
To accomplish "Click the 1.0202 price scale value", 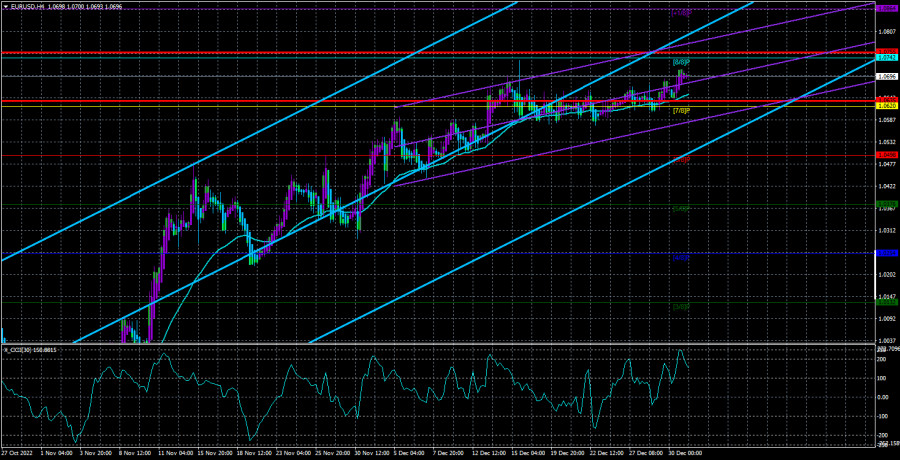I will (x=885, y=275).
